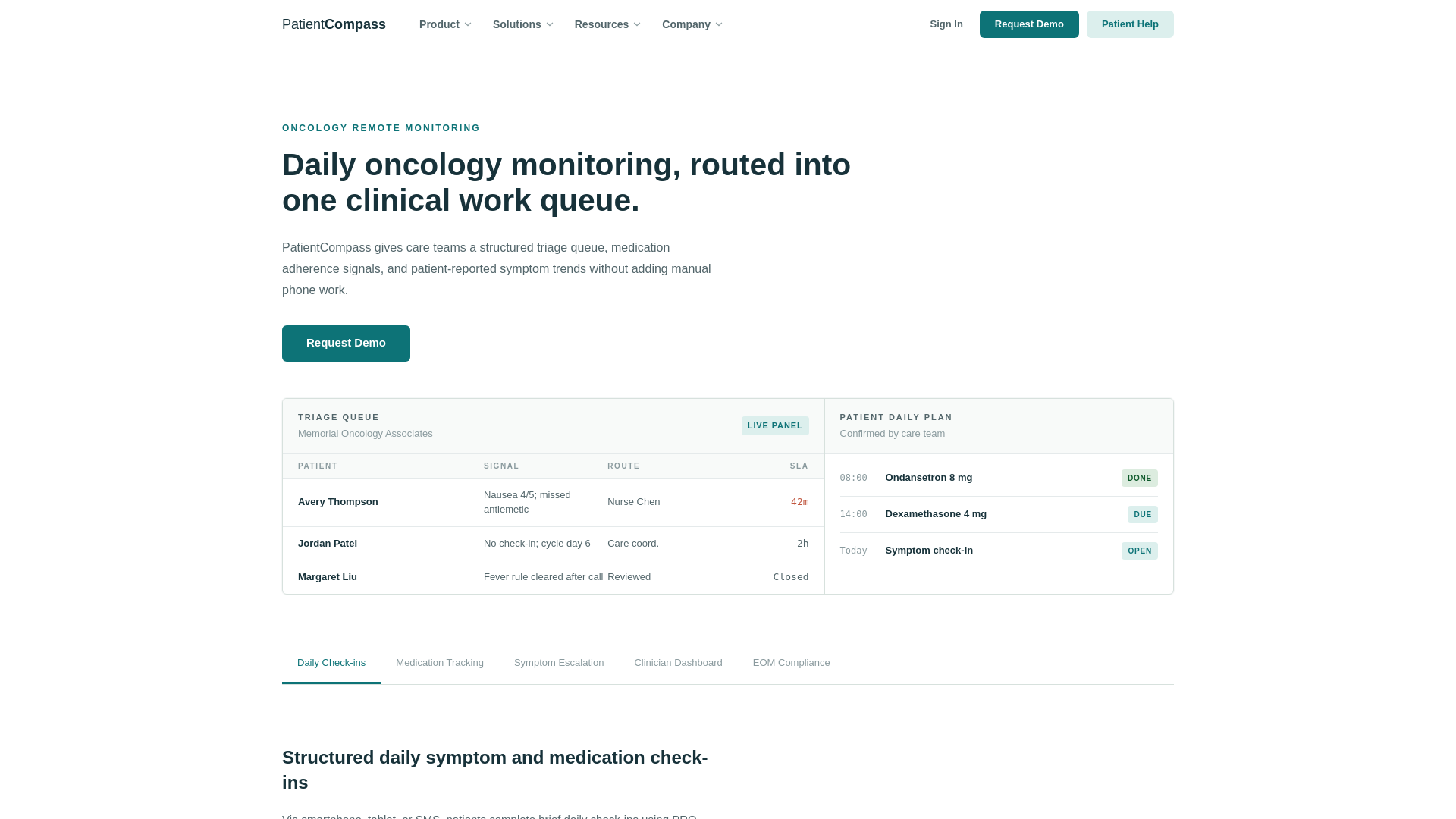Screen dimensions: 1456x819
Task: Click the 2h SLA value
Action: (803, 544)
